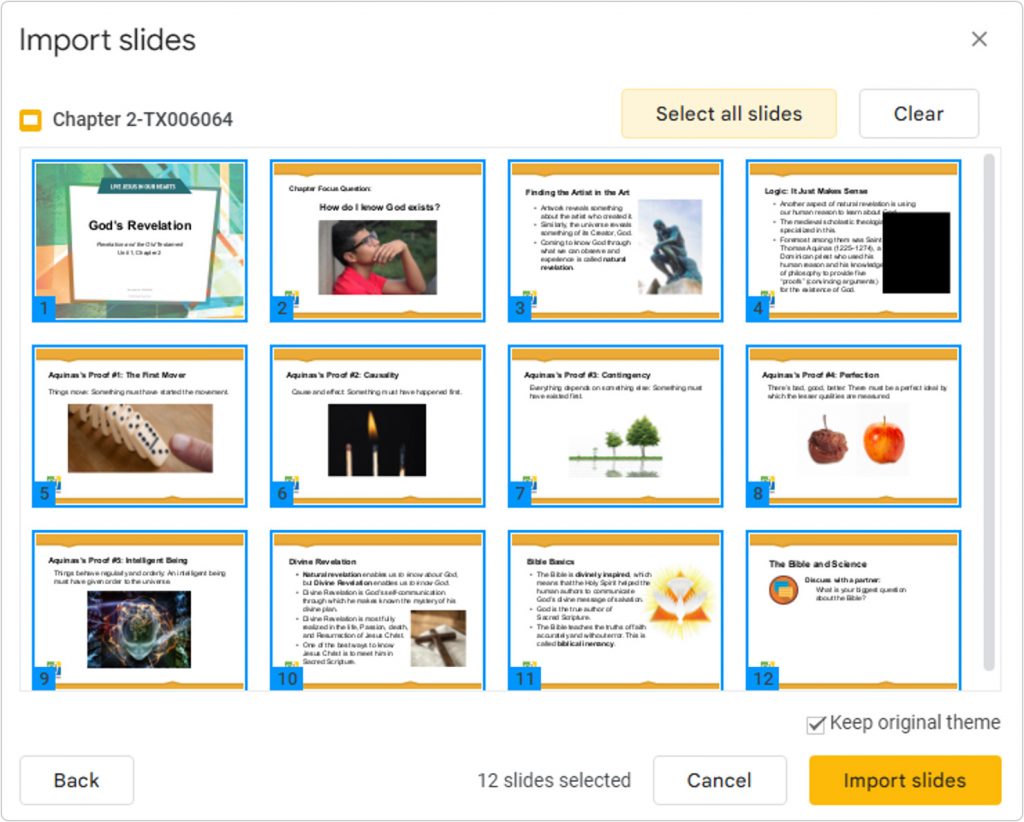Click the PowerPoint badge on slide 12

coord(765,663)
